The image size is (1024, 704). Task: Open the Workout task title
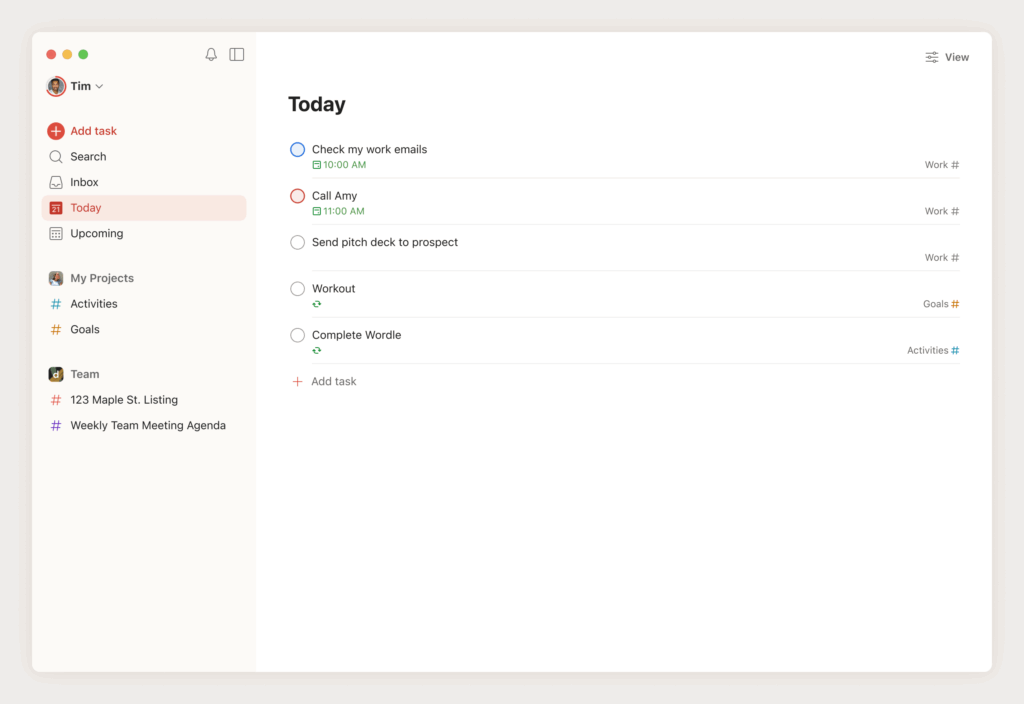point(334,289)
